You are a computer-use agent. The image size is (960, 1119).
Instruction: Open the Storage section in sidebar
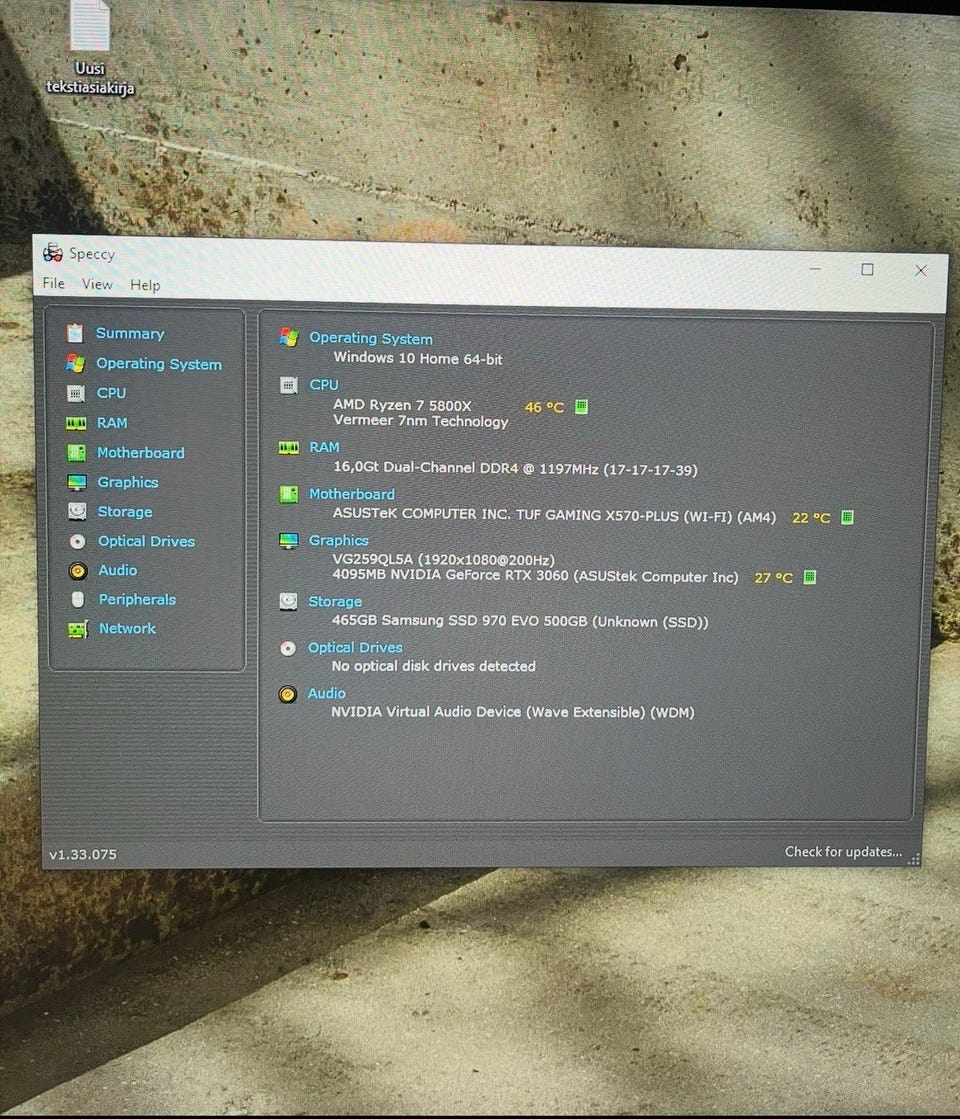point(125,512)
